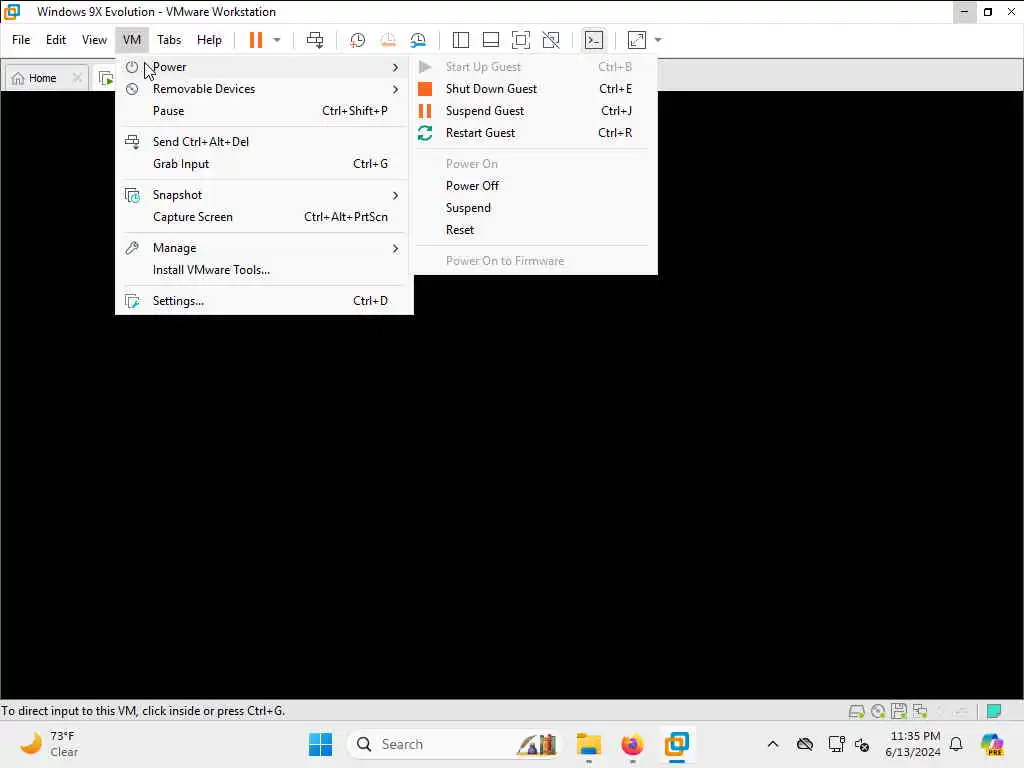Enter full screen mode icon
The height and width of the screenshot is (768, 1024).
[520, 40]
